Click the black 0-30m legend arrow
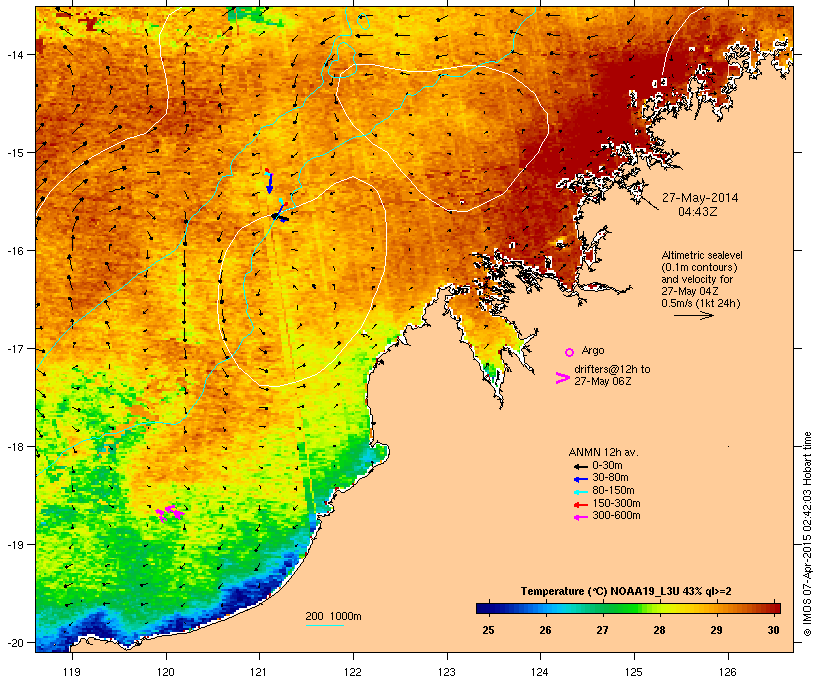The image size is (820, 680). pyautogui.click(x=580, y=466)
